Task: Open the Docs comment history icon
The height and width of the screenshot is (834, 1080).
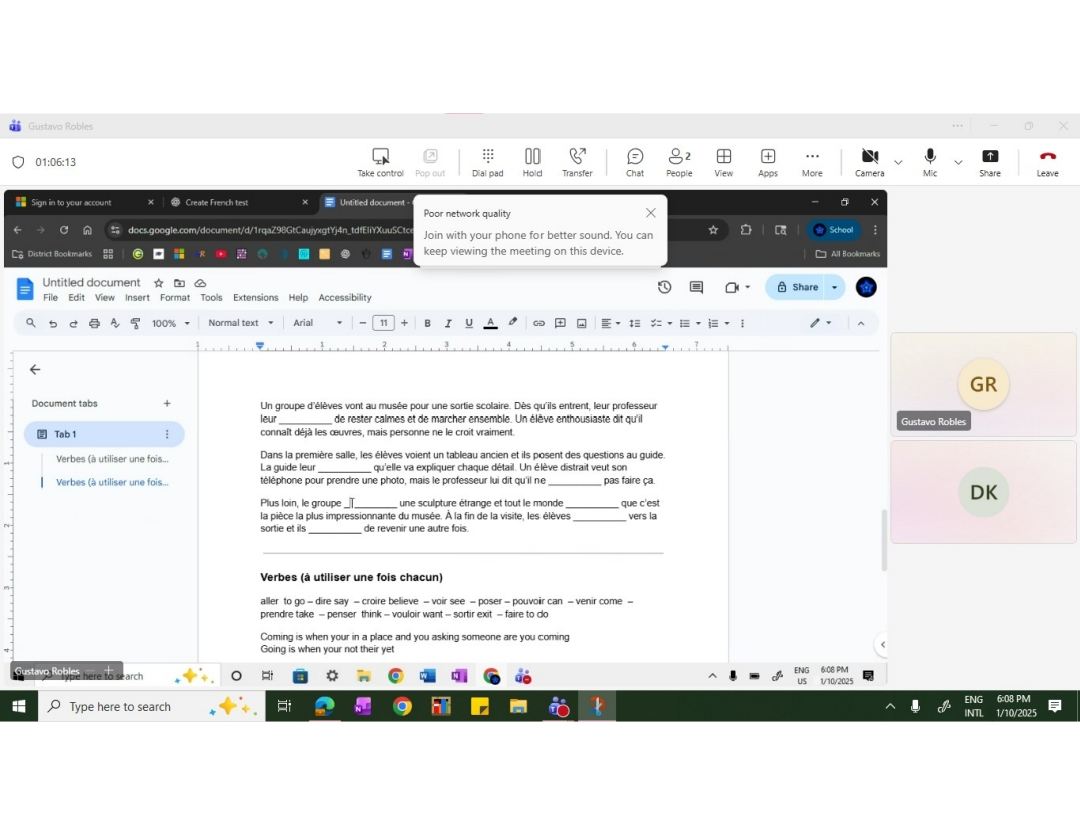Action: click(x=696, y=287)
